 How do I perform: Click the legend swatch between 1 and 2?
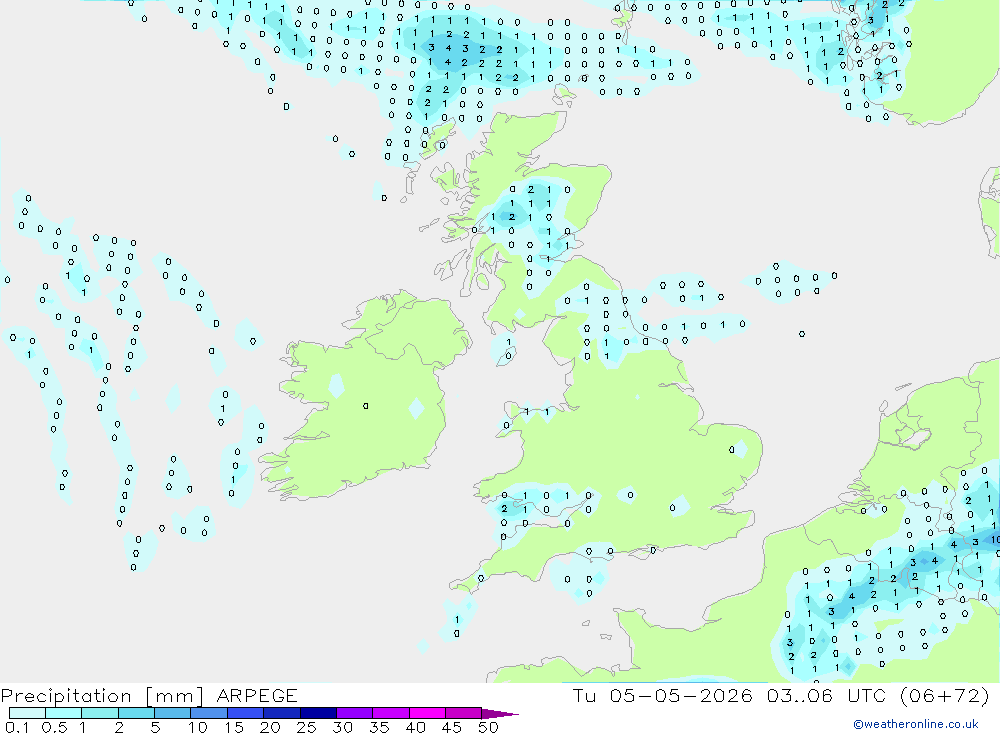click(x=100, y=713)
